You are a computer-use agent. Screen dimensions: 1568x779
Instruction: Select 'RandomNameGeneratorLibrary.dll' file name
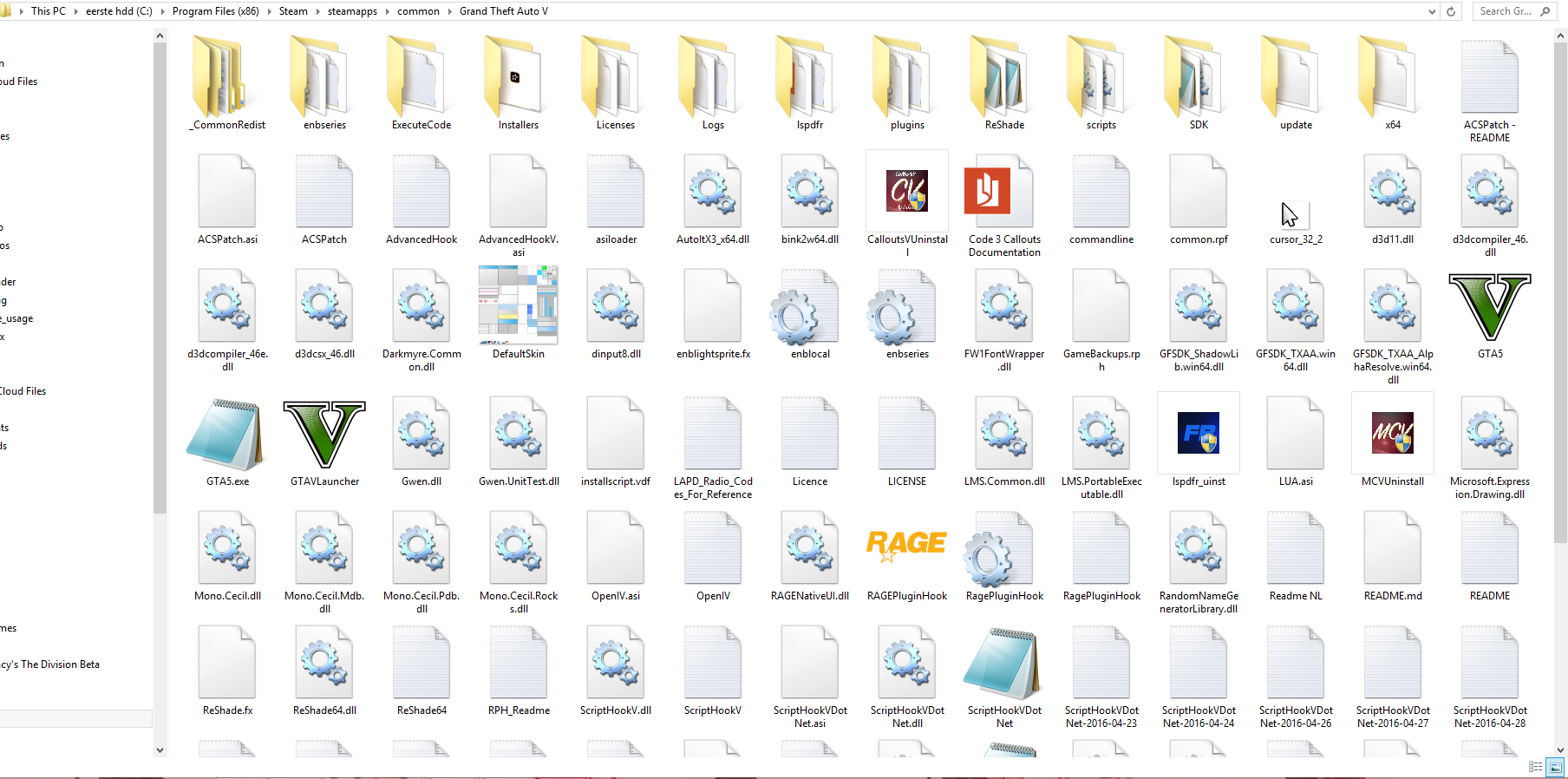pos(1199,602)
